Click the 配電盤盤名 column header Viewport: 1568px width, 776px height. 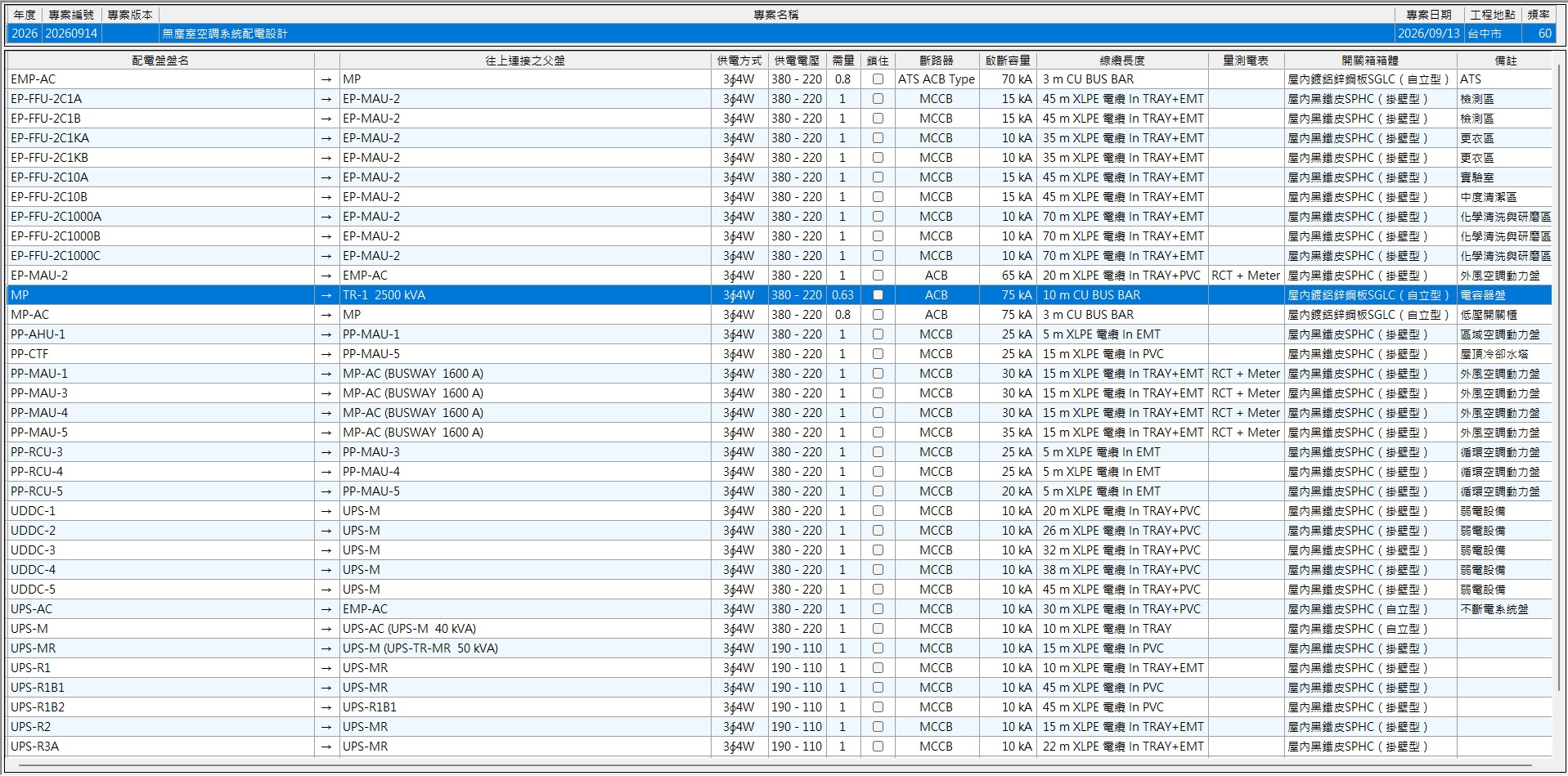160,61
